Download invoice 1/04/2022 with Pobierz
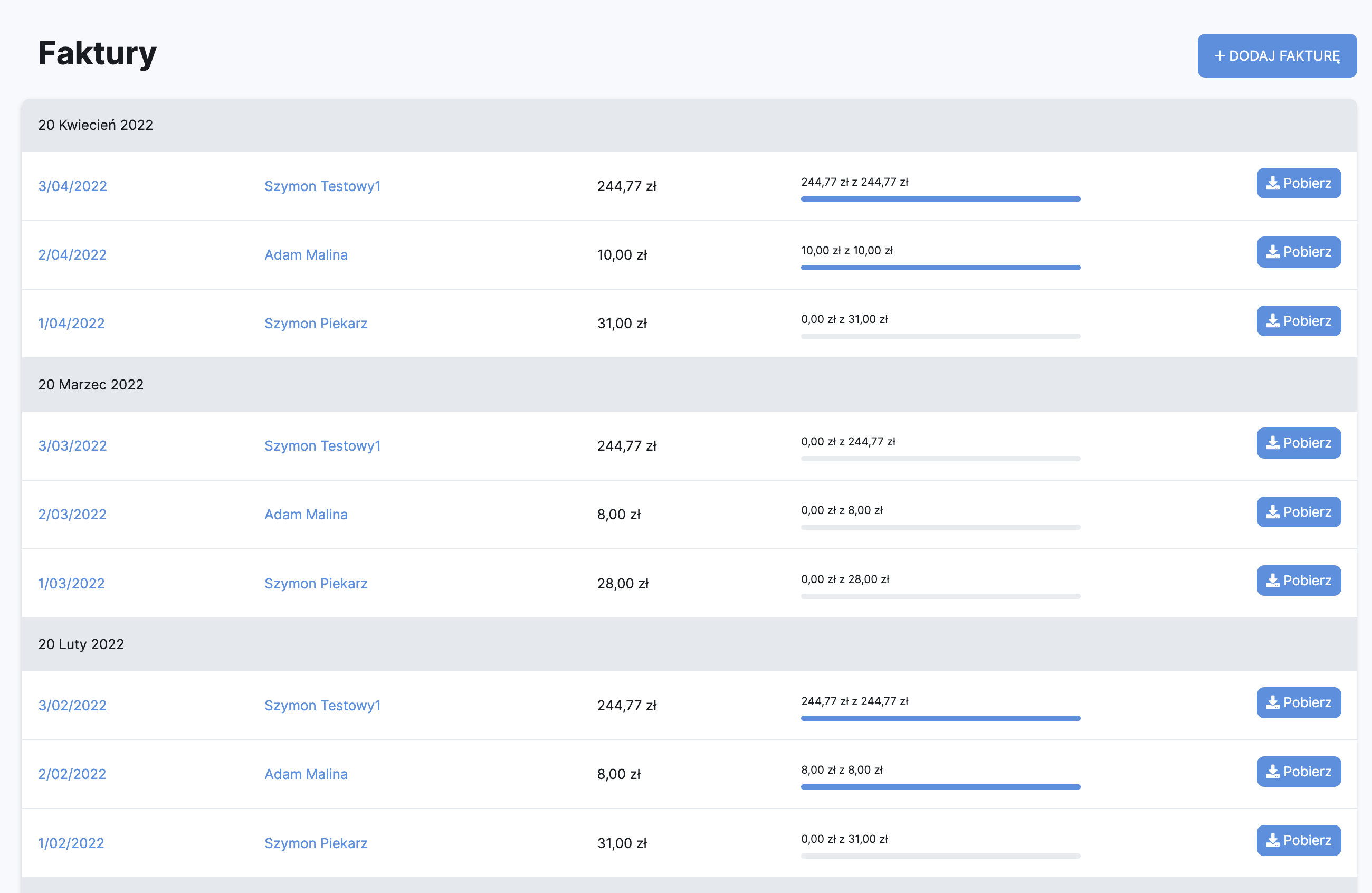Screen dimensions: 1372x893 click(1298, 321)
